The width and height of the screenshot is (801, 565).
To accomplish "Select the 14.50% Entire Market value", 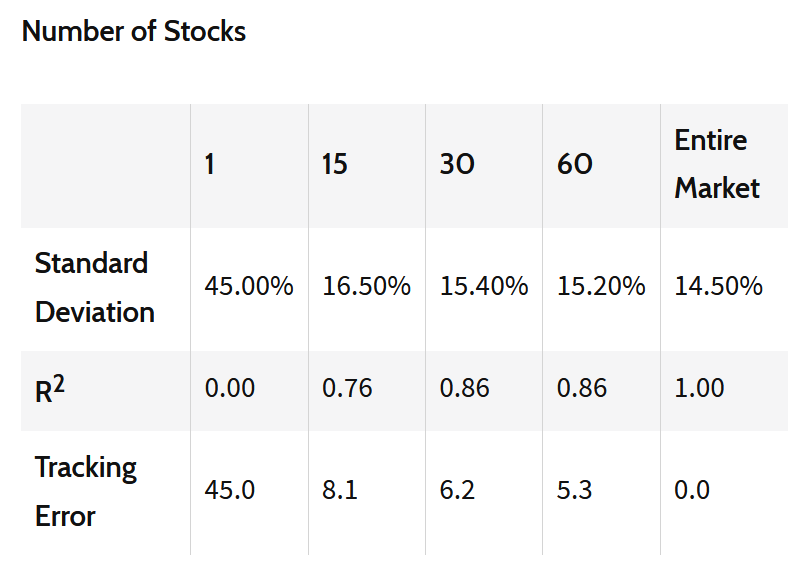I will pos(718,287).
